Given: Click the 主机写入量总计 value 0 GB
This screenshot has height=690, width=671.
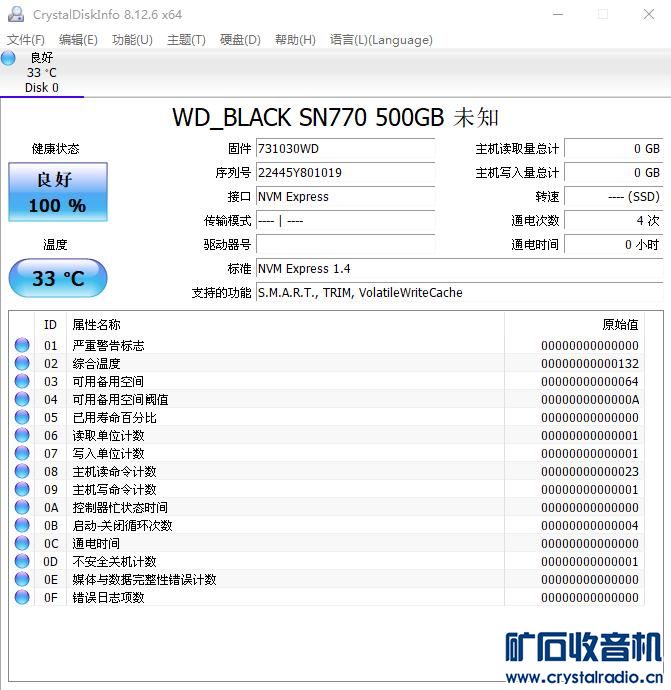Looking at the screenshot, I should [613, 172].
